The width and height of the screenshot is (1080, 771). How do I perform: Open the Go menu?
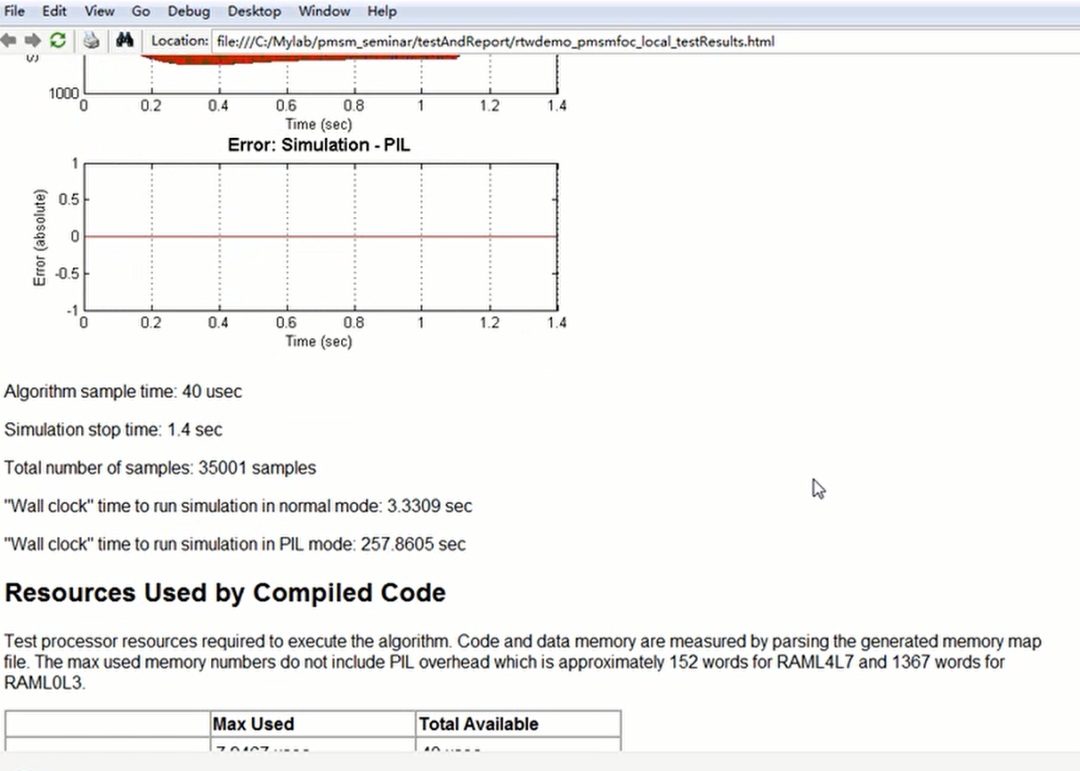[x=141, y=11]
